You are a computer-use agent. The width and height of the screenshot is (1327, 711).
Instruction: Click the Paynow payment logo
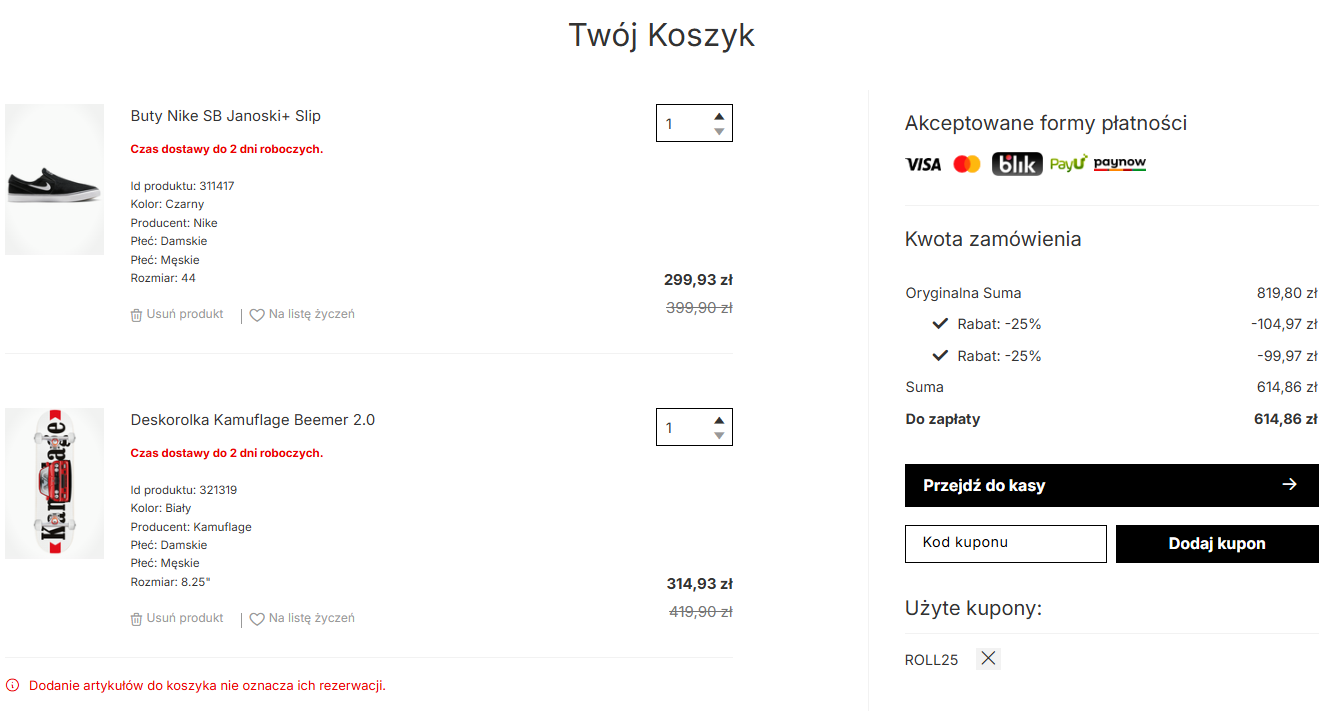coord(1120,163)
